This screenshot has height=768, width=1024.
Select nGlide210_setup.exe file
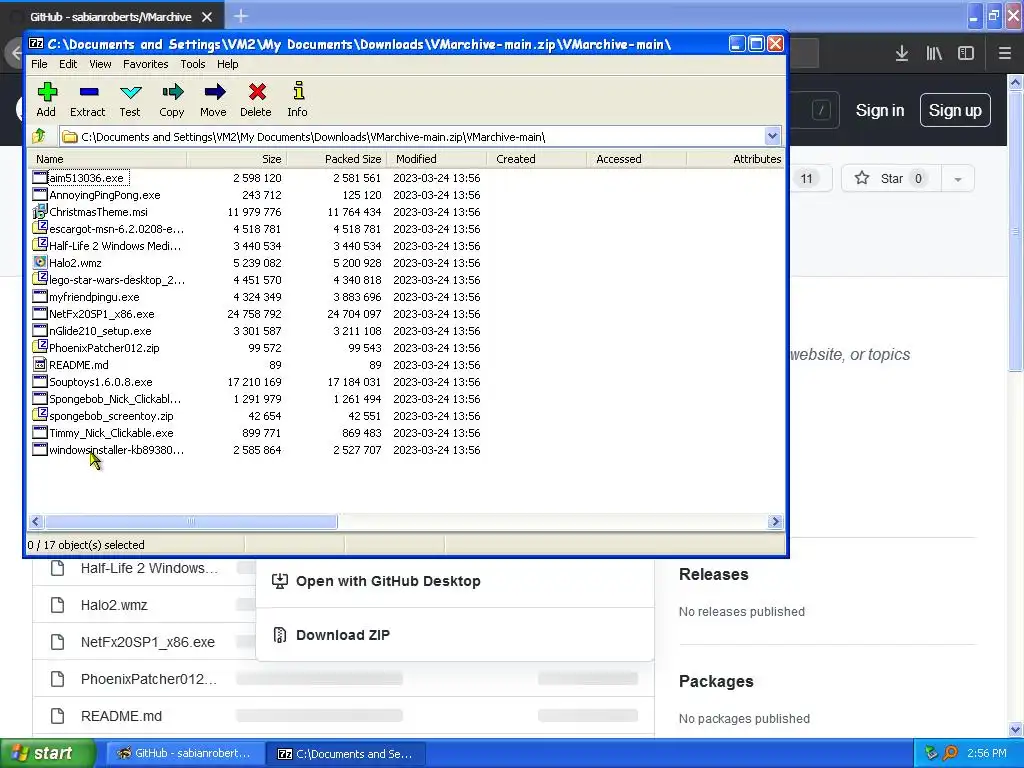point(100,330)
